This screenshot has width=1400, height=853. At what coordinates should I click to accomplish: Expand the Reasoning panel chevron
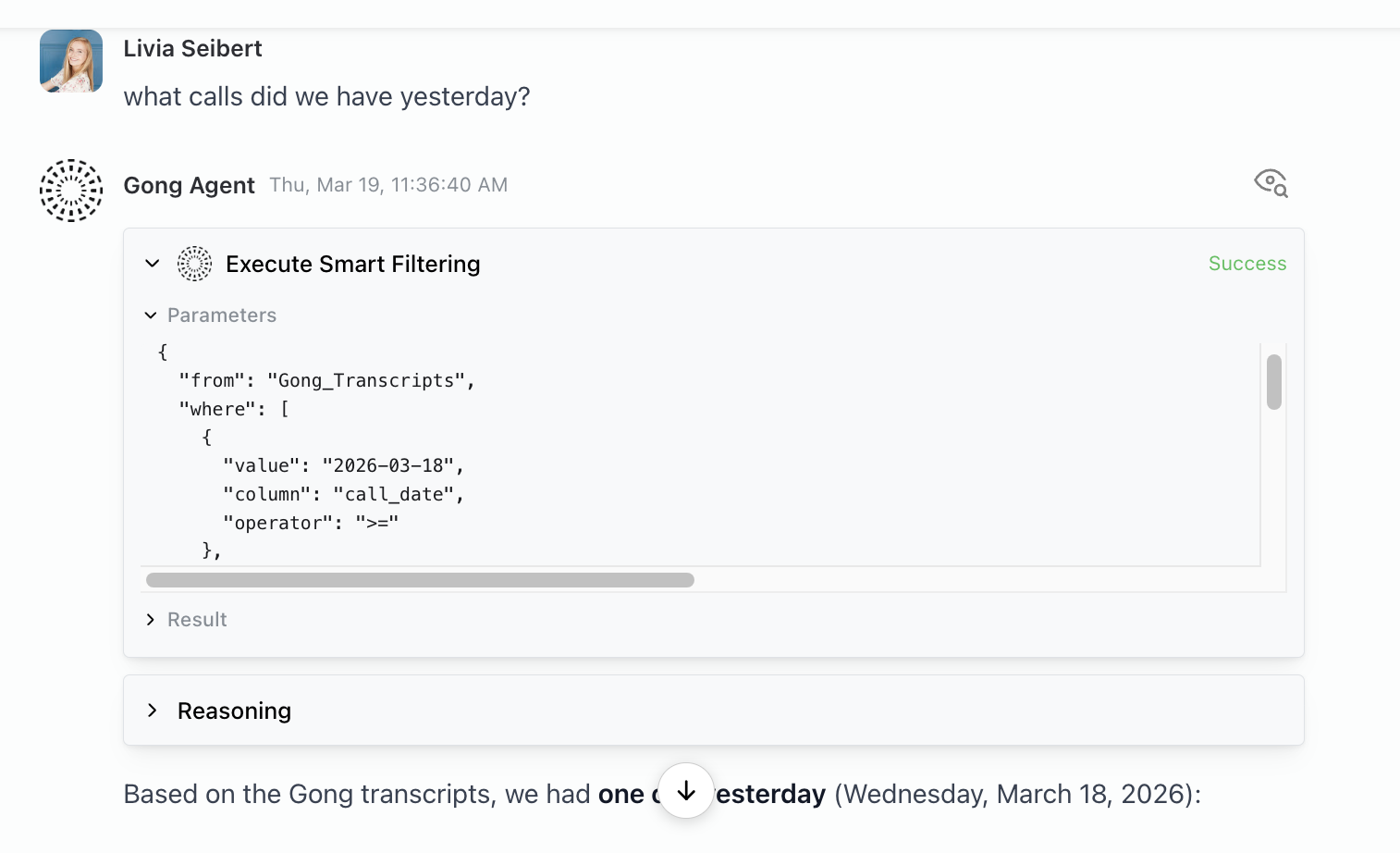point(153,711)
